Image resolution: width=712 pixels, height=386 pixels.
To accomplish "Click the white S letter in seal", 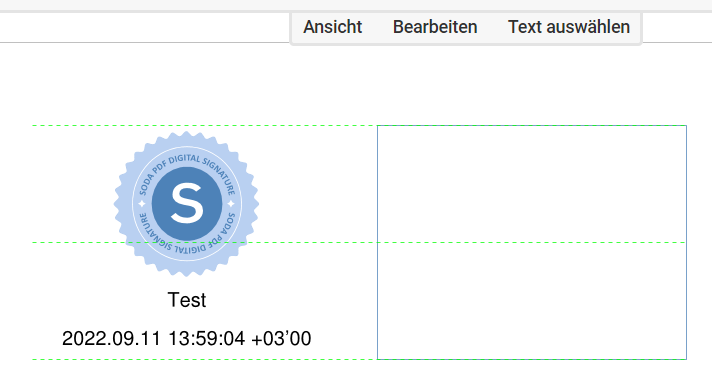I will [x=187, y=203].
